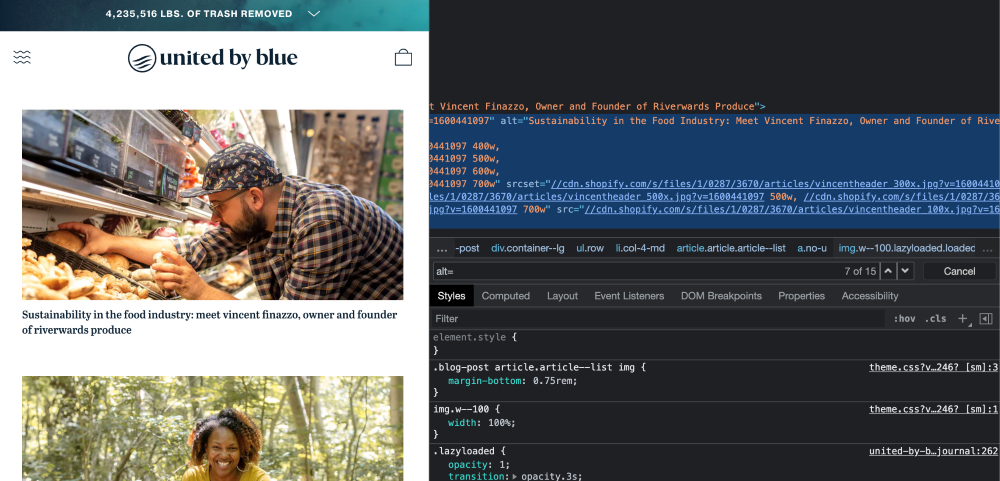Image resolution: width=1000 pixels, height=481 pixels.
Task: Select 'ul.row' in the breadcrumb
Action: tap(590, 248)
